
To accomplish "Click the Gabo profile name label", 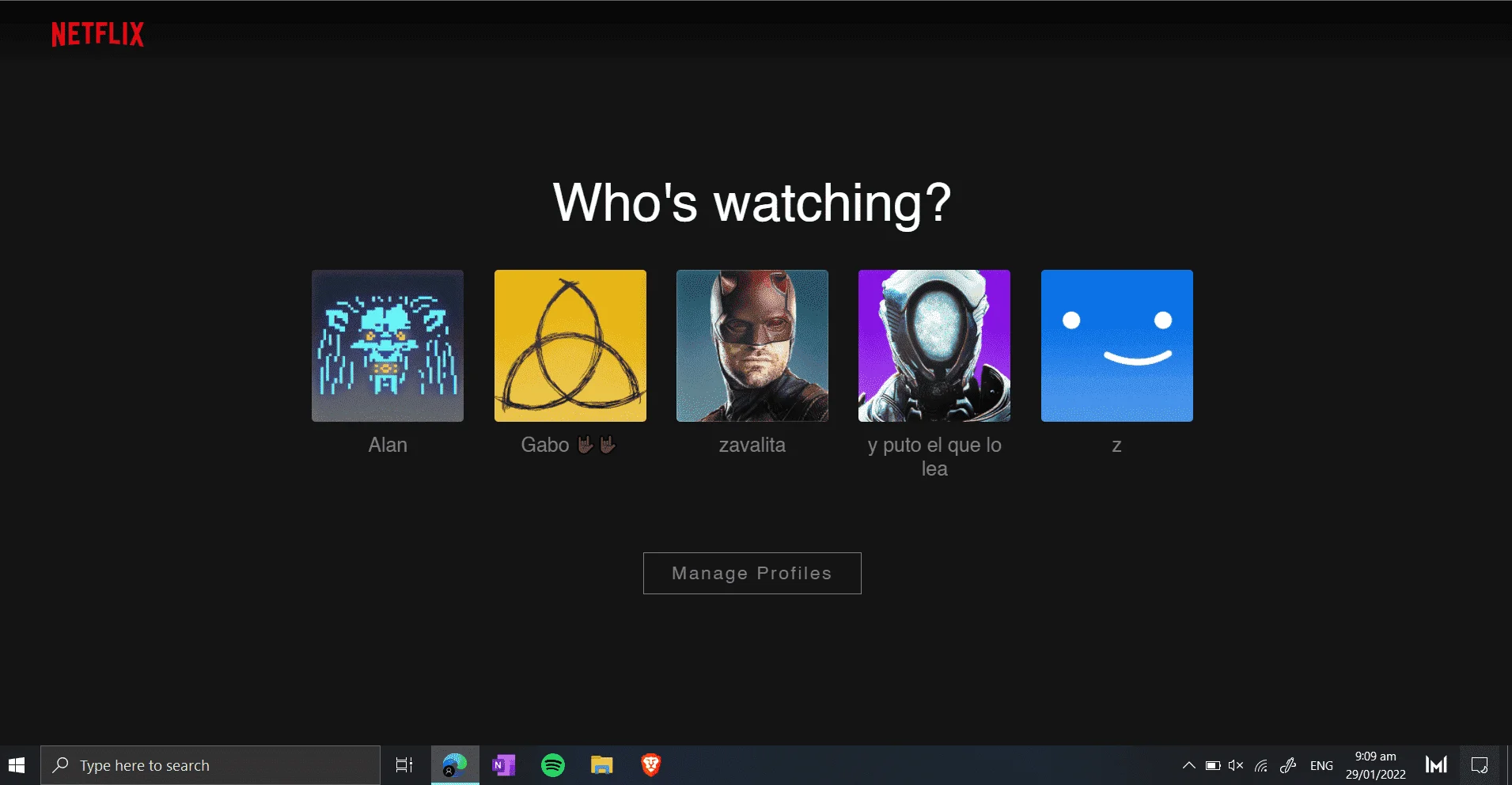I will [569, 445].
